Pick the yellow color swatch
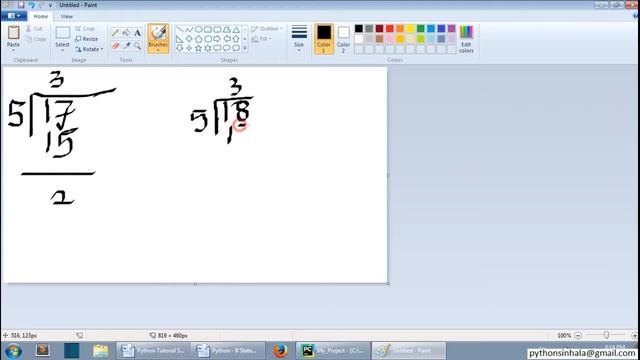This screenshot has height=360, width=640. [x=410, y=29]
